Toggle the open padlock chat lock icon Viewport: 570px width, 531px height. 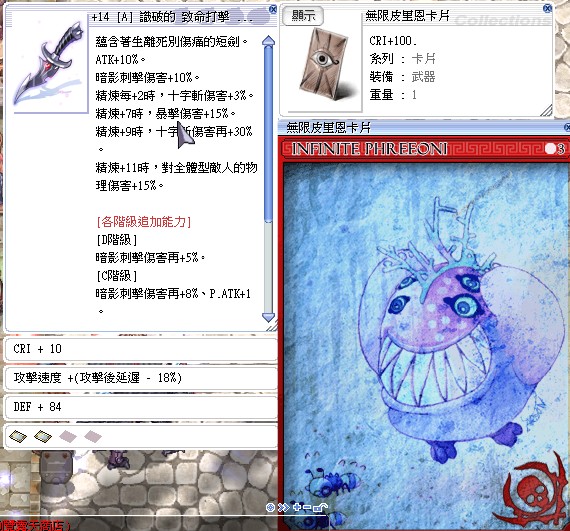(320, 507)
